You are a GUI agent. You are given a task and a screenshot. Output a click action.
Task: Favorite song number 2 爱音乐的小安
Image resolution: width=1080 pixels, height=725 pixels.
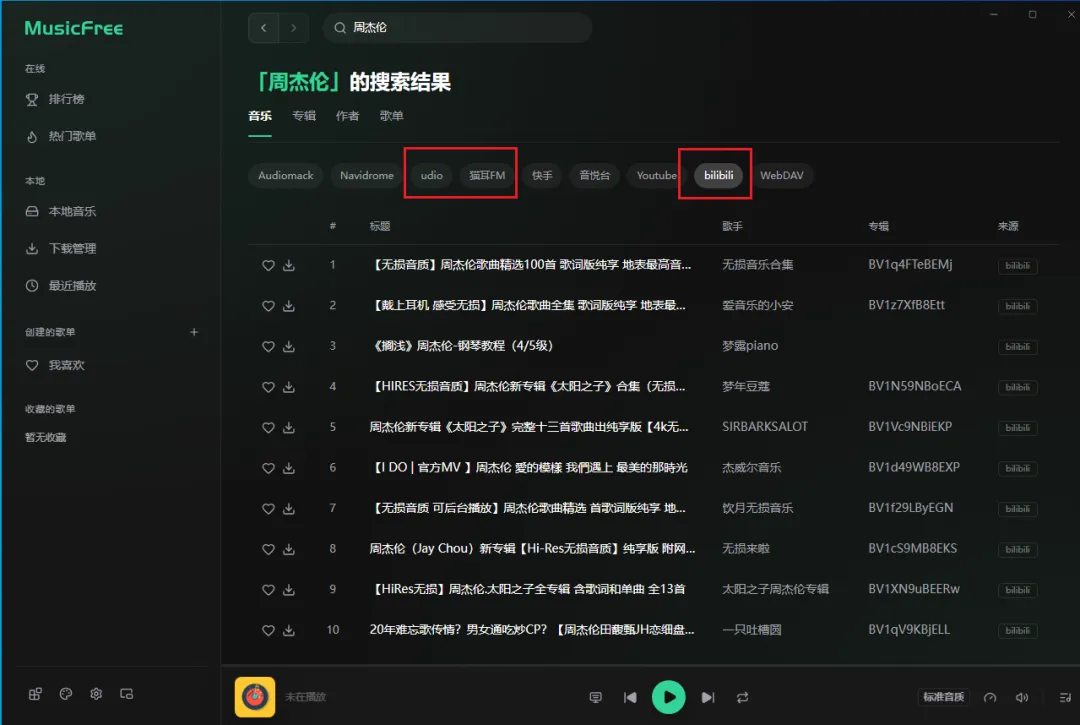tap(268, 306)
